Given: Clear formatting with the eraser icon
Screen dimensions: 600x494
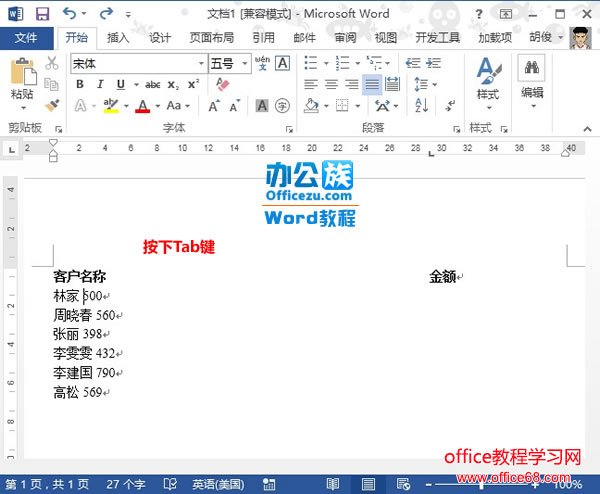Looking at the screenshot, I should coord(222,84).
